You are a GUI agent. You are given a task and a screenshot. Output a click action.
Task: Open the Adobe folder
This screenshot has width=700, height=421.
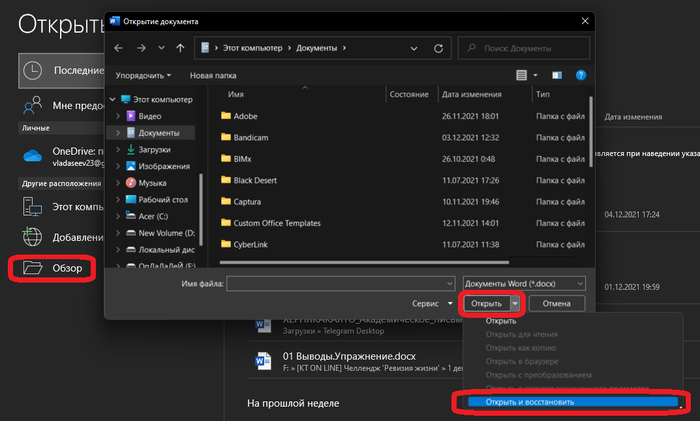point(245,115)
